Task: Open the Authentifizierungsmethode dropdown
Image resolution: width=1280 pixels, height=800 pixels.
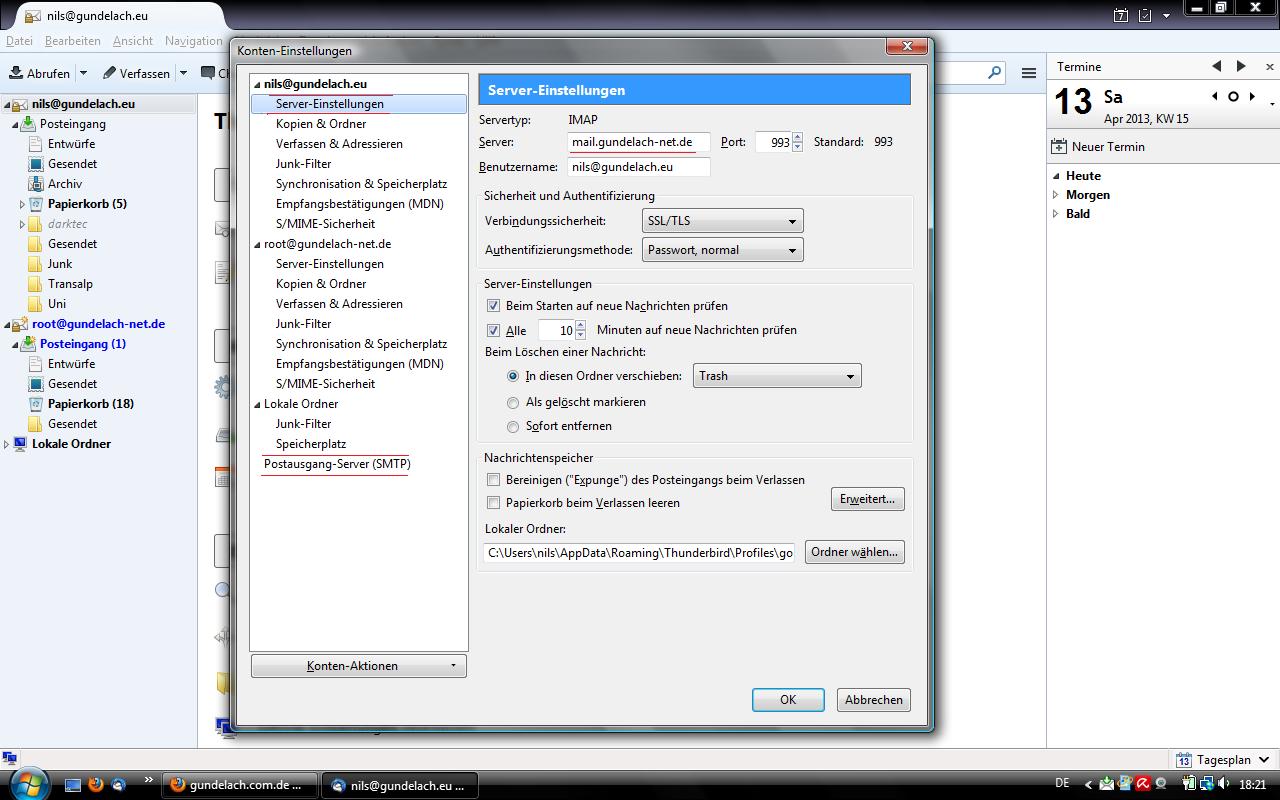Action: (722, 250)
